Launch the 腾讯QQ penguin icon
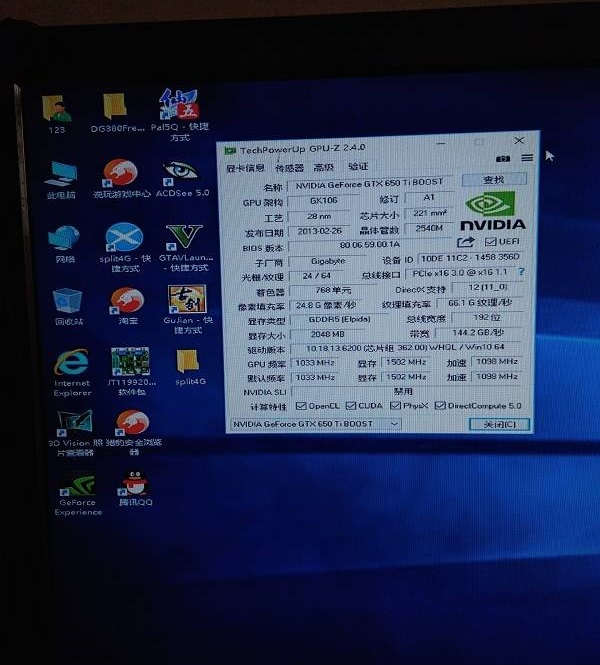The width and height of the screenshot is (600, 665). 135,483
